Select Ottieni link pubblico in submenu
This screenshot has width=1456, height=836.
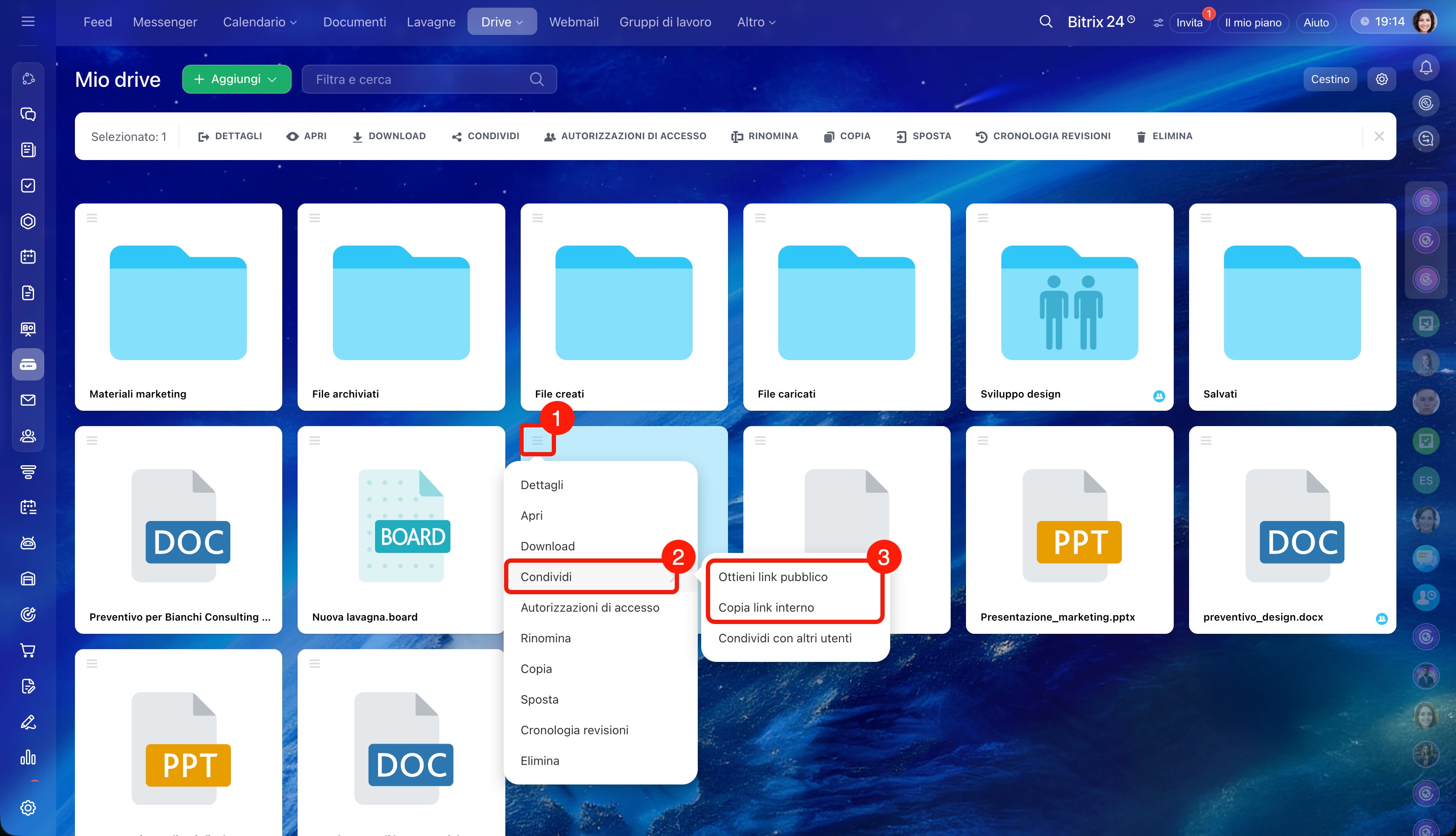click(773, 576)
